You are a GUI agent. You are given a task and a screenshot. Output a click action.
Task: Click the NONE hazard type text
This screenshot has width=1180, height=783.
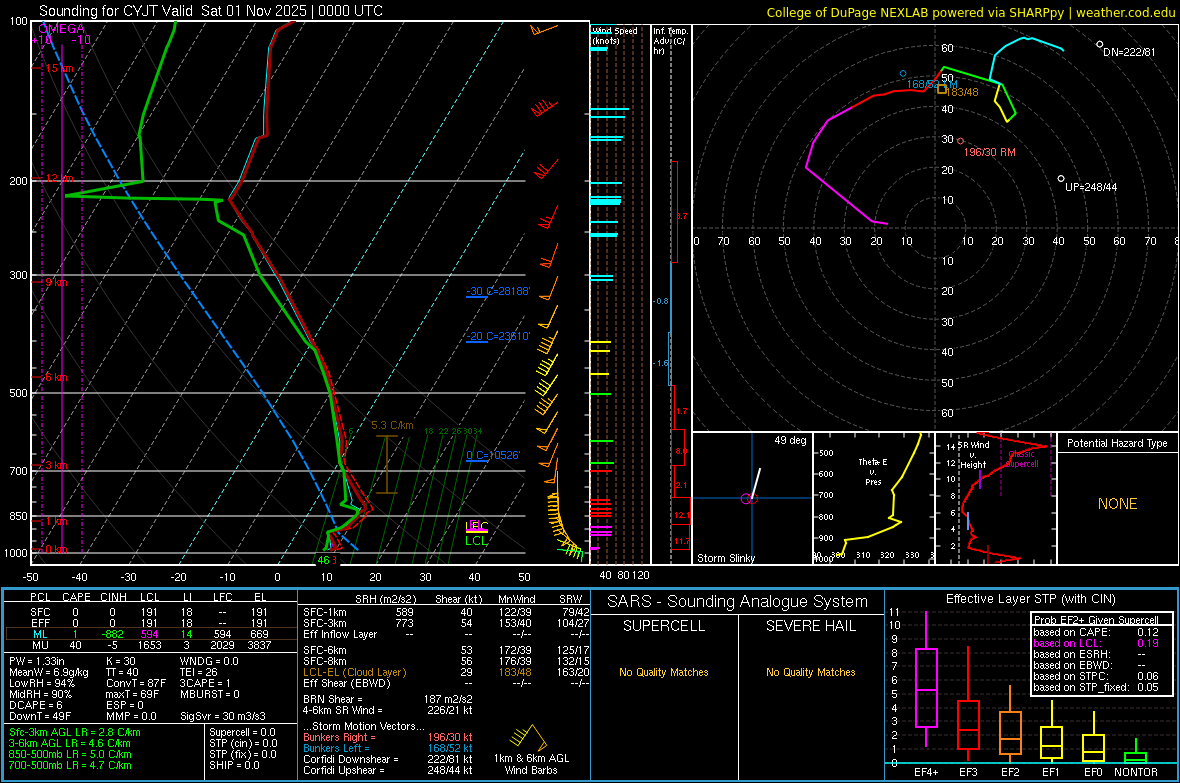point(1117,504)
